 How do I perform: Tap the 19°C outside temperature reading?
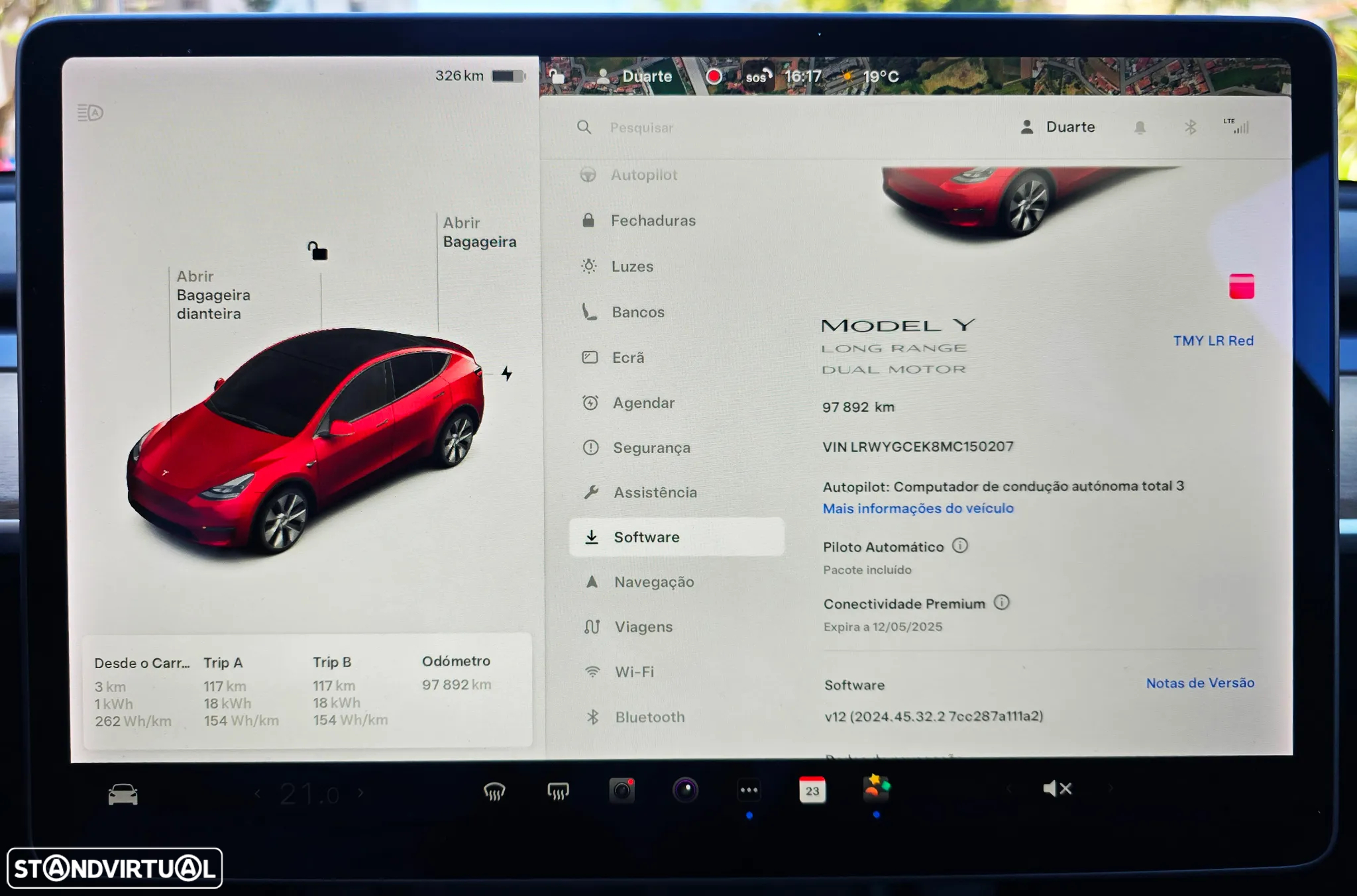[880, 77]
